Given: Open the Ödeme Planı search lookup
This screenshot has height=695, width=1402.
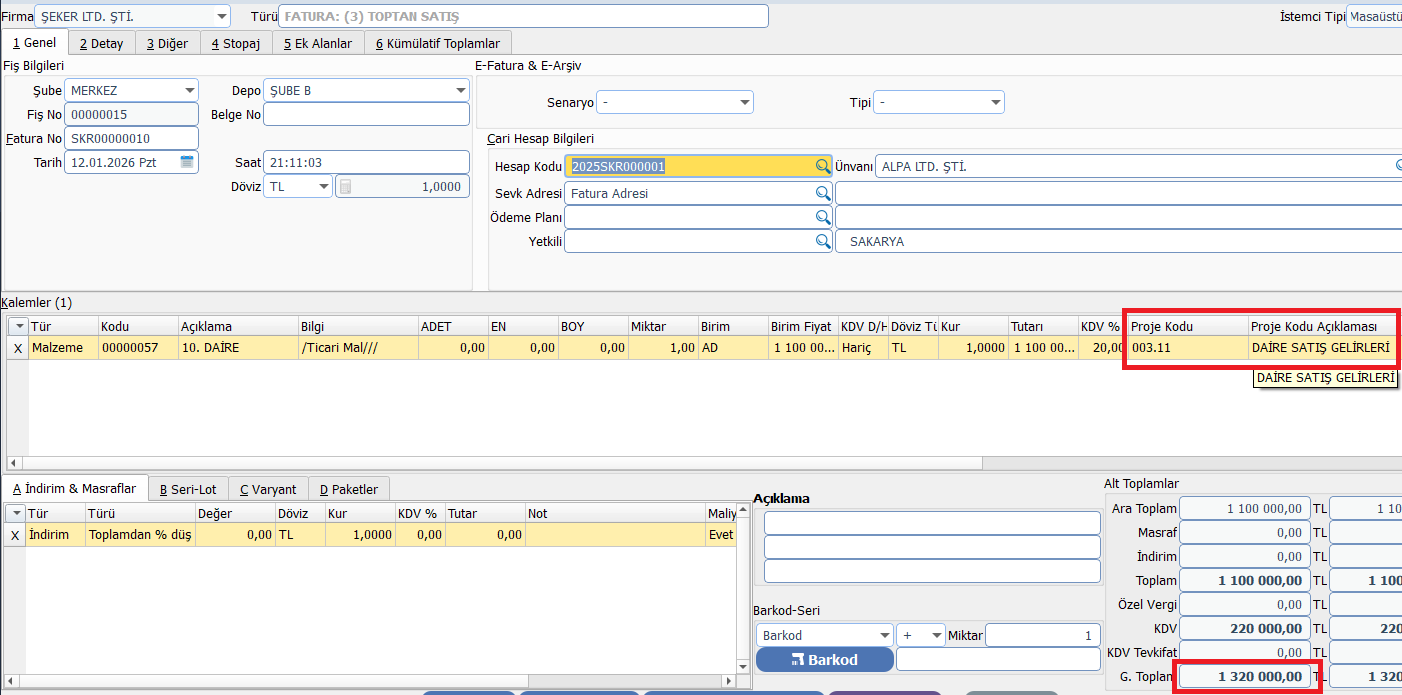Looking at the screenshot, I should (822, 217).
